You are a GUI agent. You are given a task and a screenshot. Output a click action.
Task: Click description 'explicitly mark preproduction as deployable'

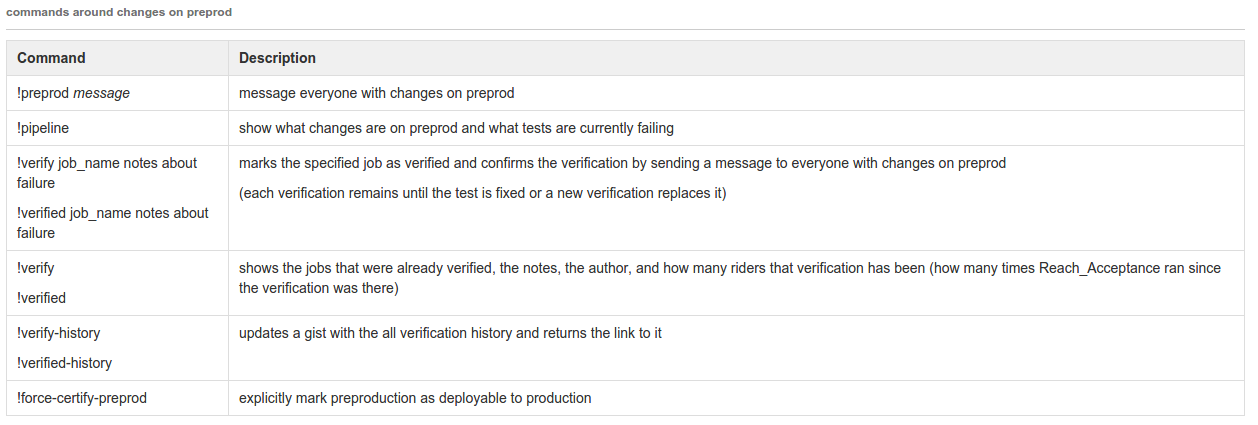click(x=415, y=398)
